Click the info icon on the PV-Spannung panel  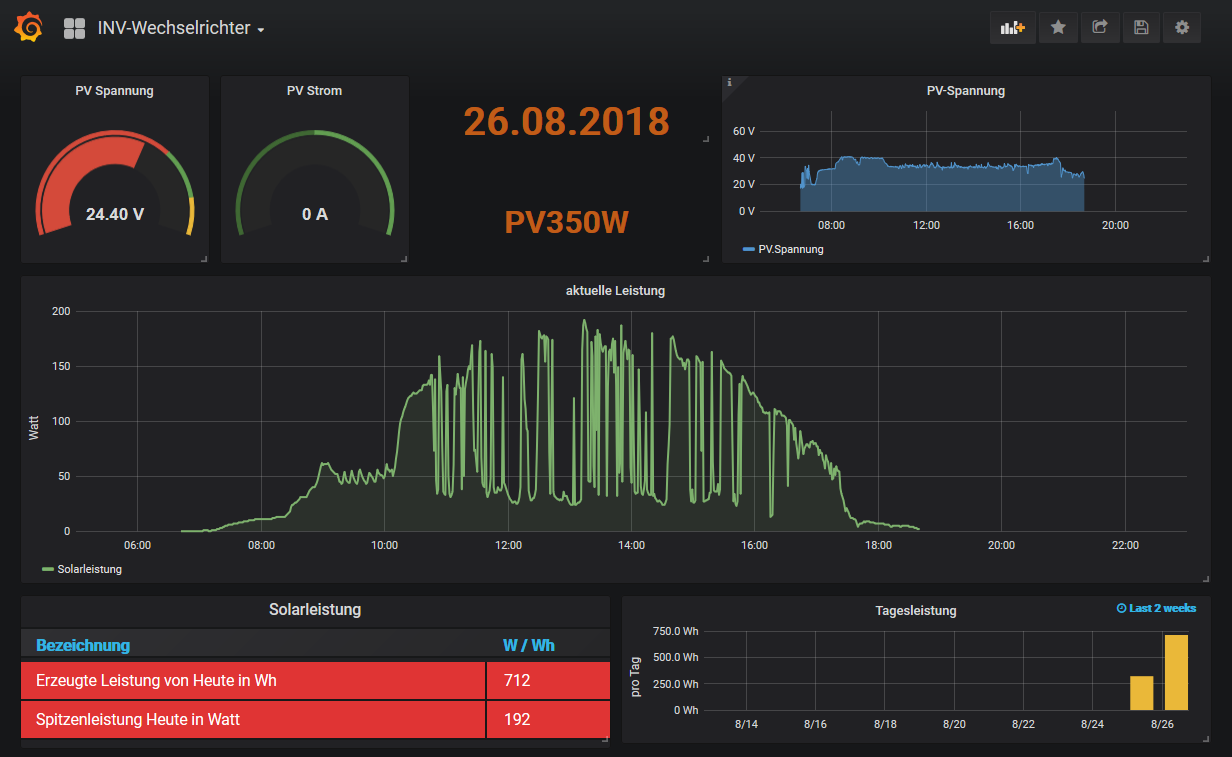[x=729, y=82]
